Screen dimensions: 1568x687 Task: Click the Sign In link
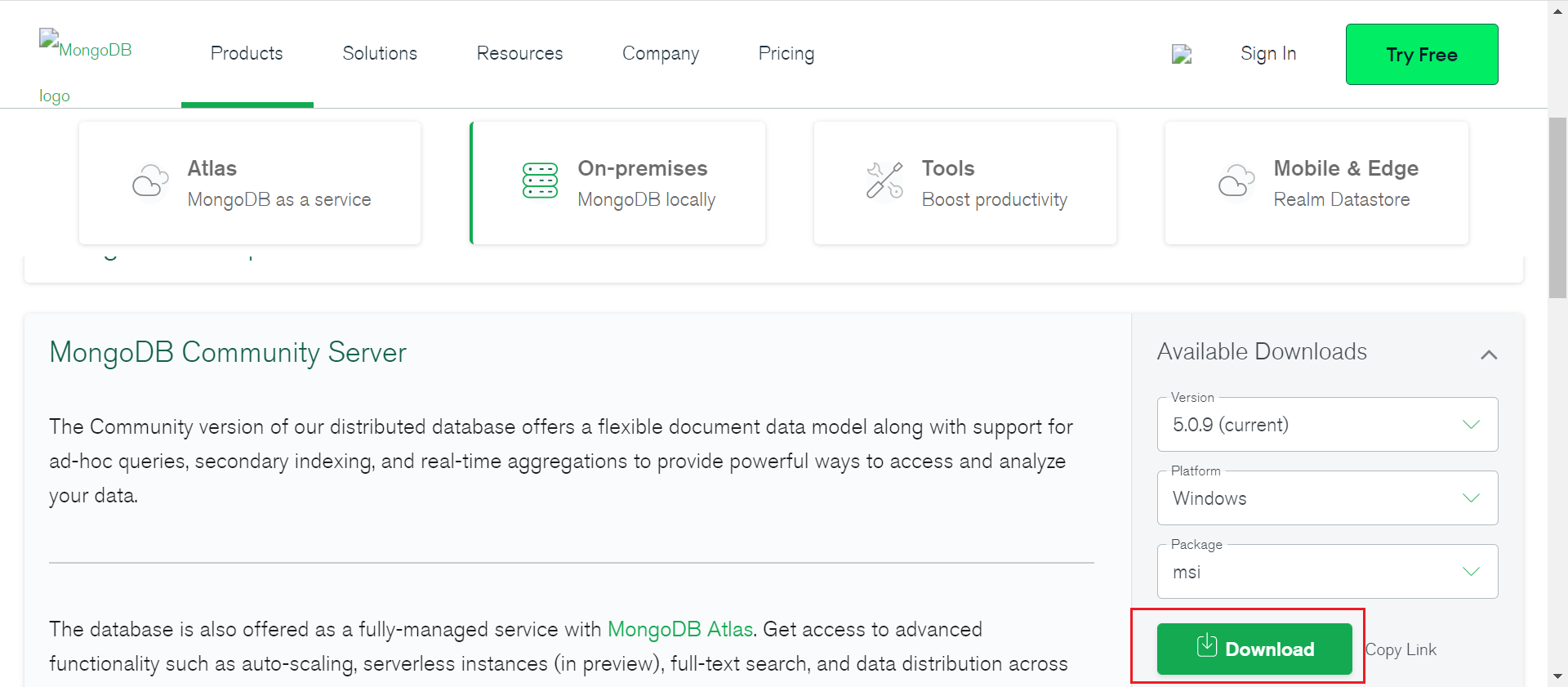(1267, 54)
